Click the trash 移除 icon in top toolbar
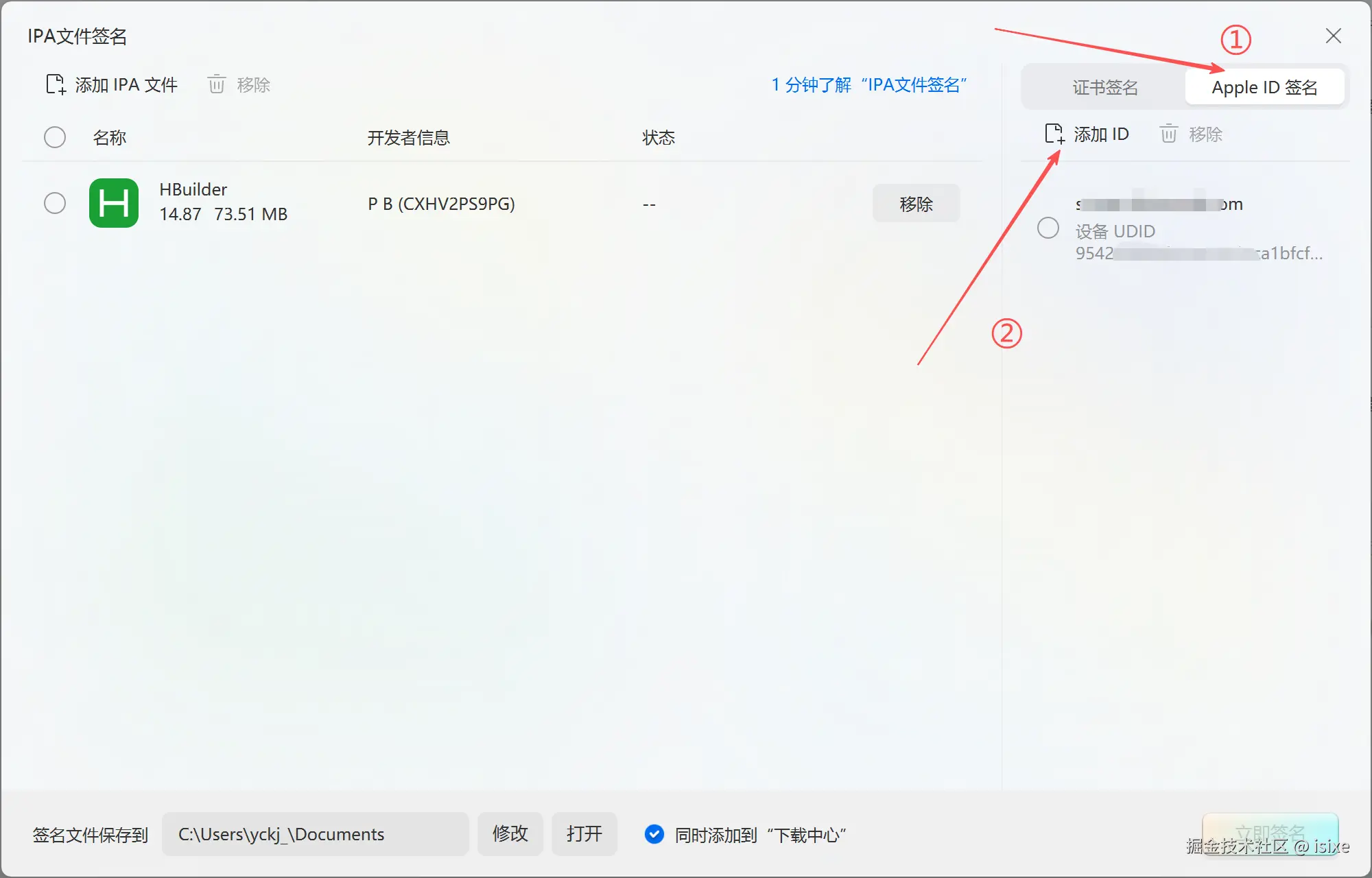This screenshot has height=878, width=1372. (x=216, y=84)
